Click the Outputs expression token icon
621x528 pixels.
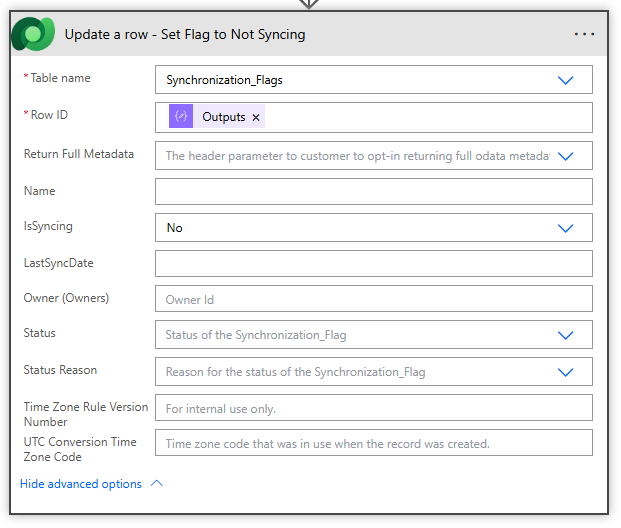click(181, 117)
